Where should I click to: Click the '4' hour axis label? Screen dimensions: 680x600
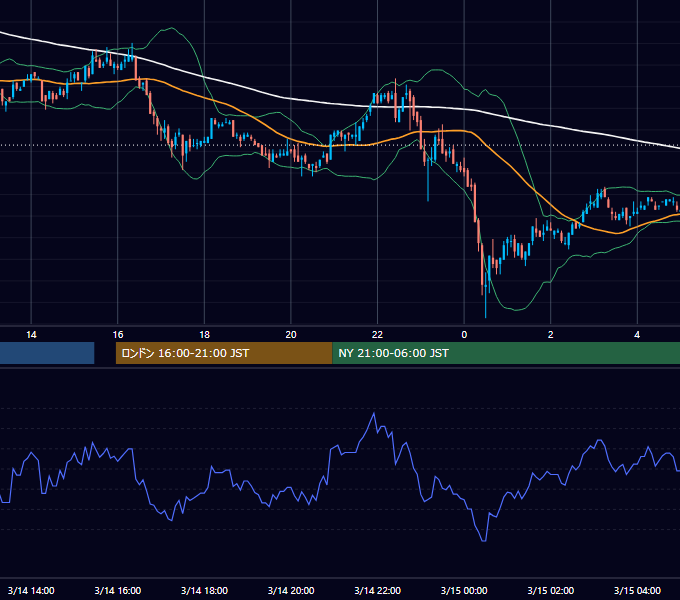point(637,335)
